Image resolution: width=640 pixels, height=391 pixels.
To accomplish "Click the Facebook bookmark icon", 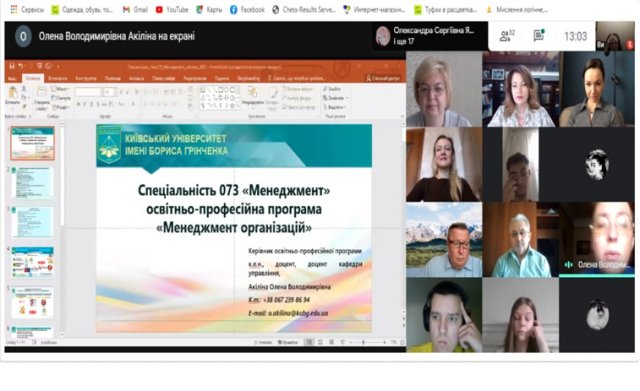I will coord(233,9).
